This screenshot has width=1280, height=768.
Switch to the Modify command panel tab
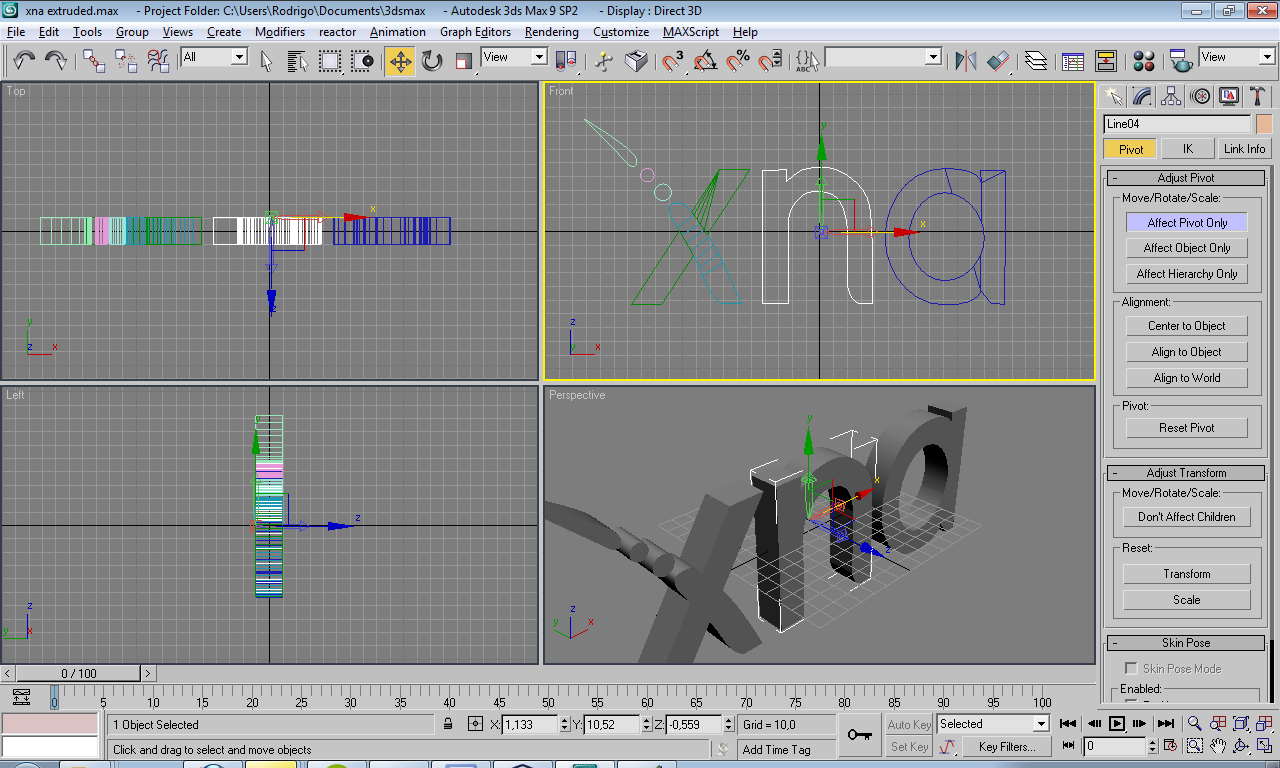(1142, 96)
